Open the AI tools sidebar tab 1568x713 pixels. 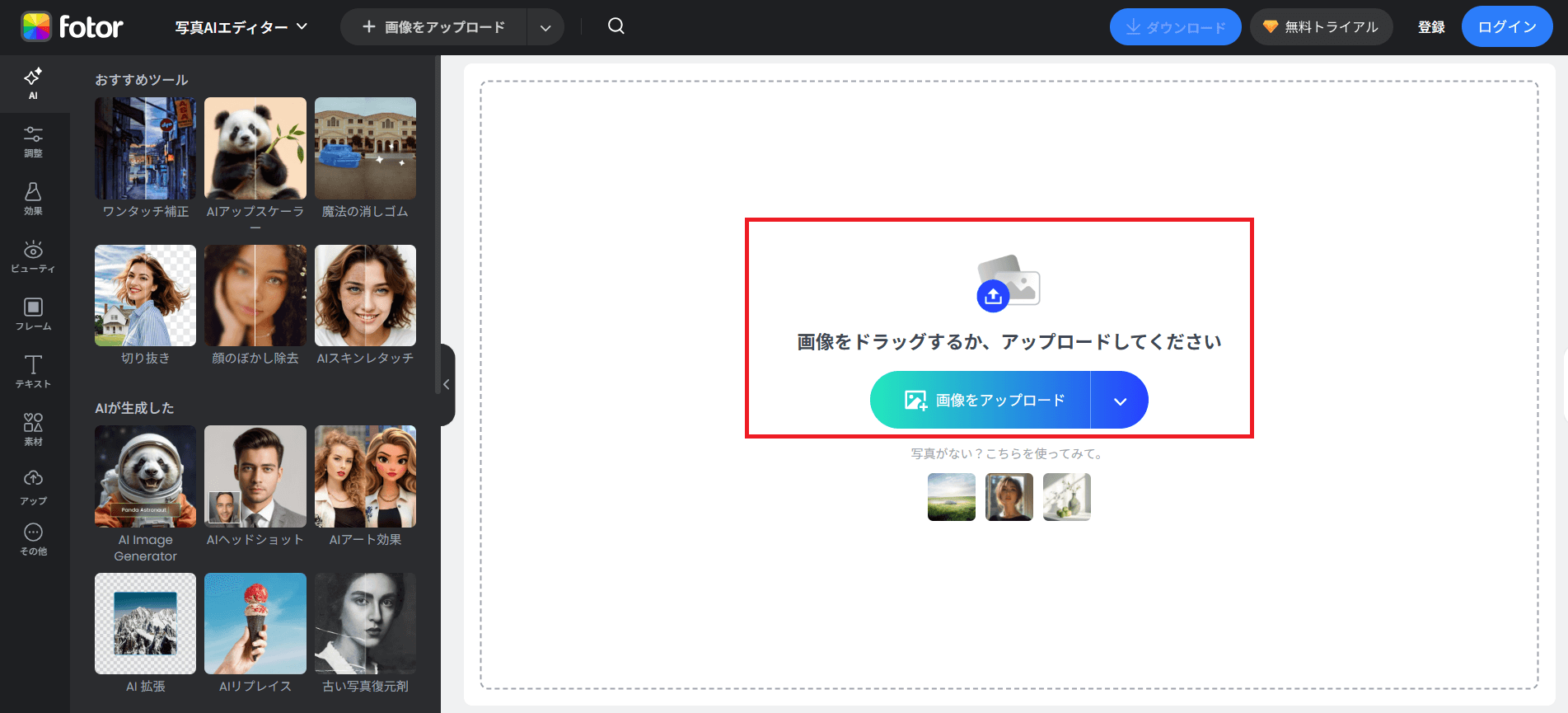(33, 83)
